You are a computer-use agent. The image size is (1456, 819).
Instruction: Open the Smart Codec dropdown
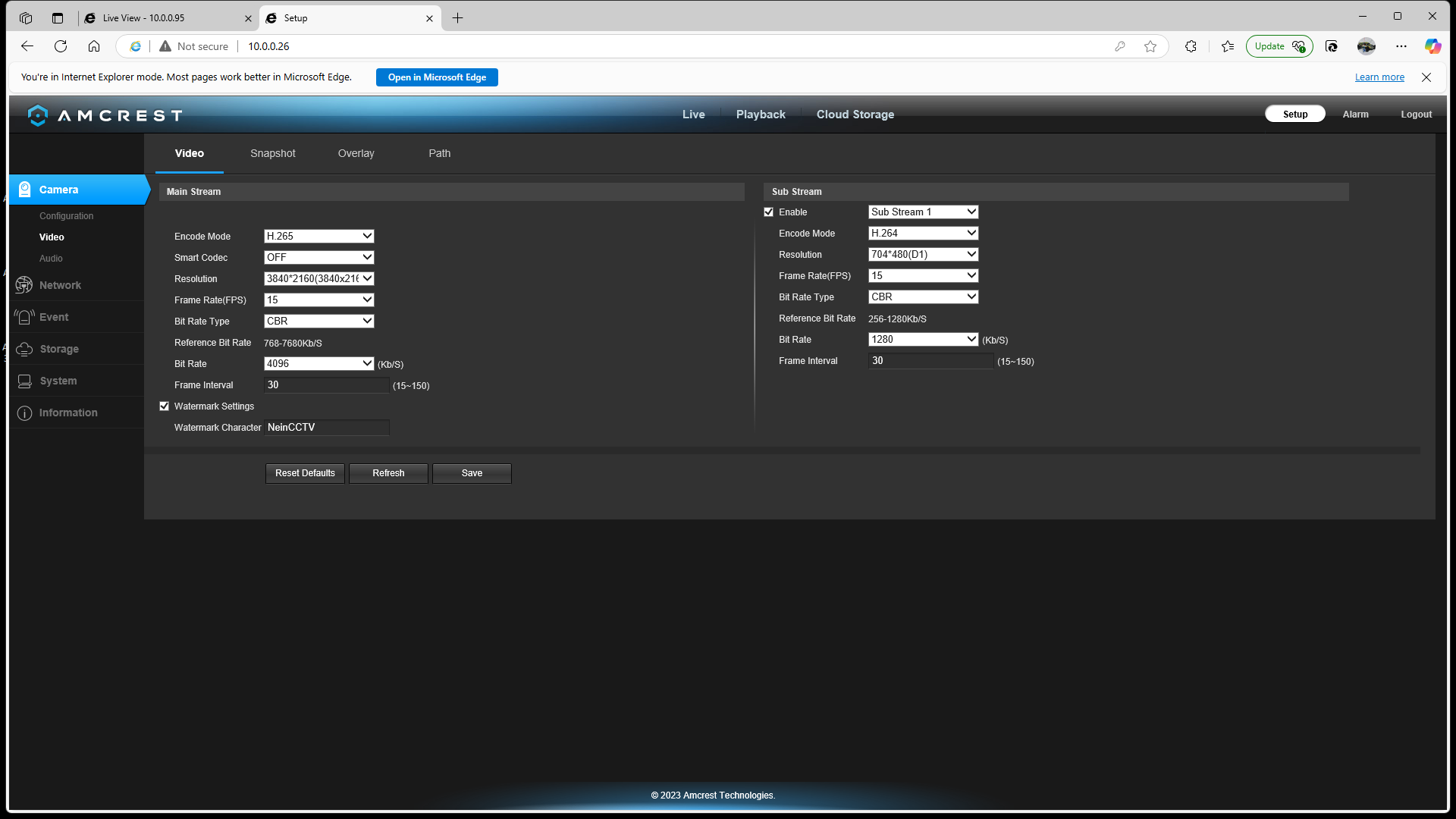(319, 258)
